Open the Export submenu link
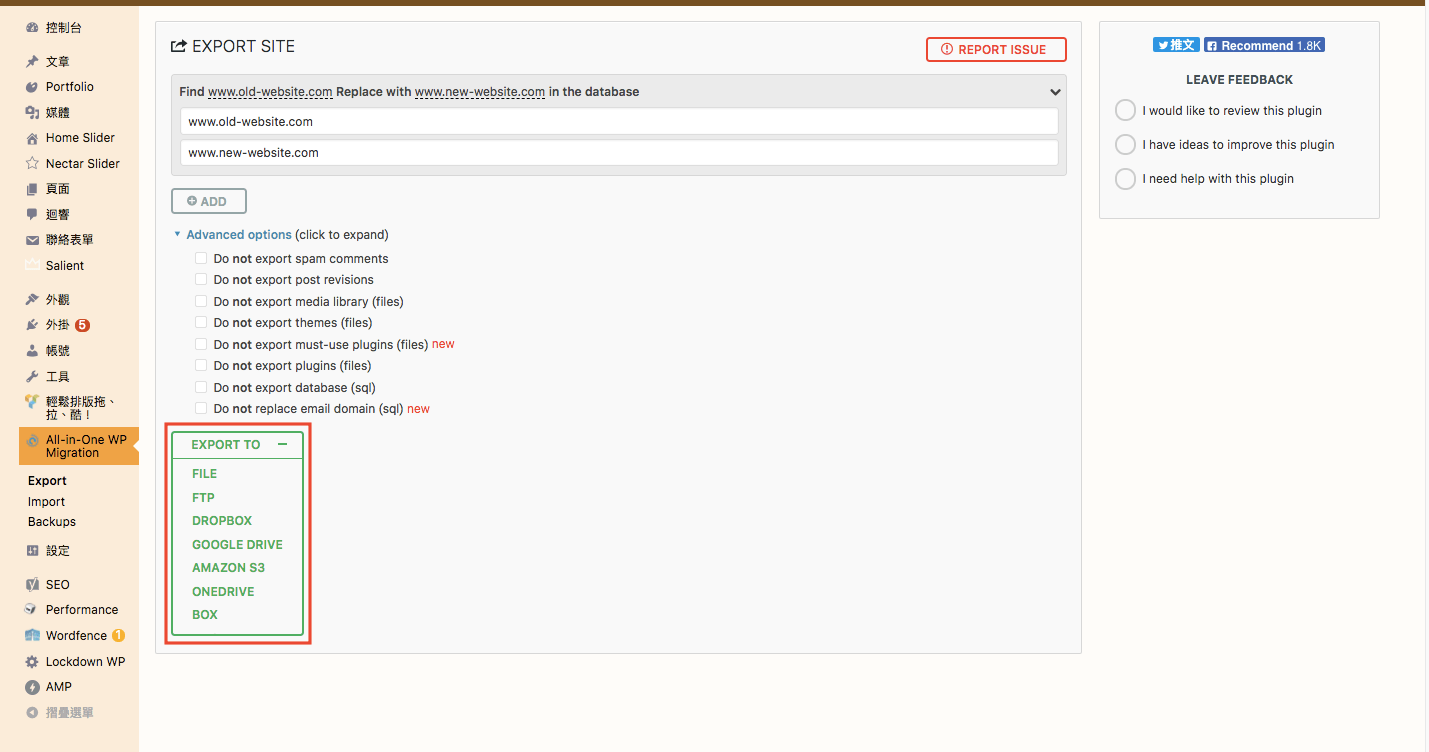This screenshot has width=1429, height=752. pyautogui.click(x=47, y=481)
